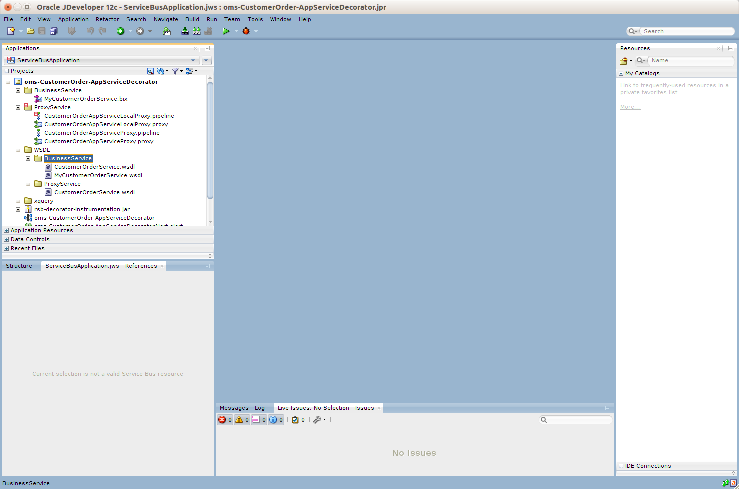The width and height of the screenshot is (739, 489).
Task: Click the green Back navigation icon
Action: 121,31
